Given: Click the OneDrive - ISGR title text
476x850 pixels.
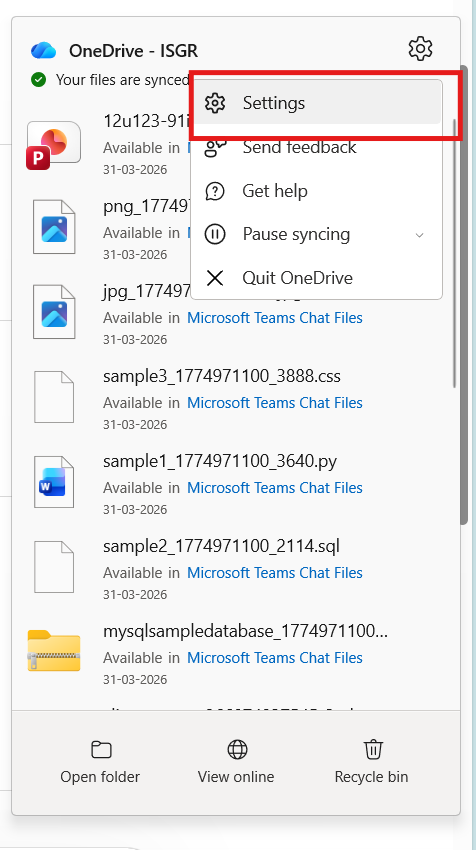Looking at the screenshot, I should click(x=133, y=51).
